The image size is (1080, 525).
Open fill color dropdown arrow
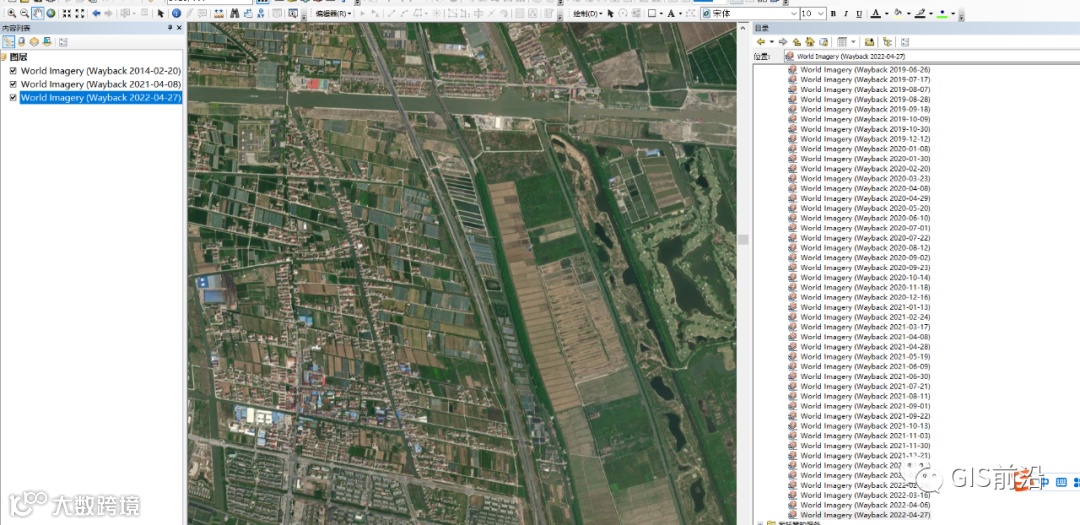[906, 14]
